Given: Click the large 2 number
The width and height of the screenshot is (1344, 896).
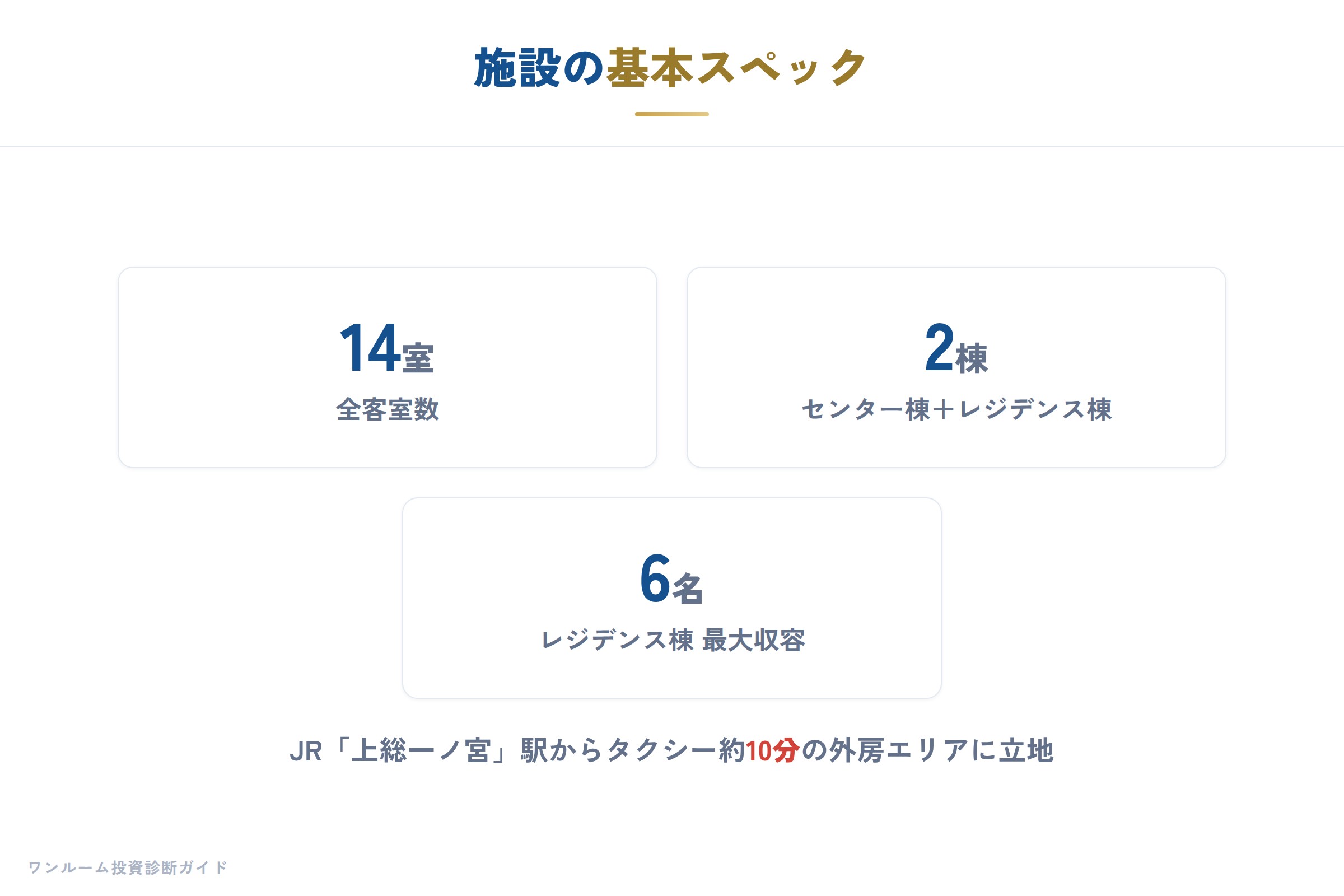Looking at the screenshot, I should point(940,348).
